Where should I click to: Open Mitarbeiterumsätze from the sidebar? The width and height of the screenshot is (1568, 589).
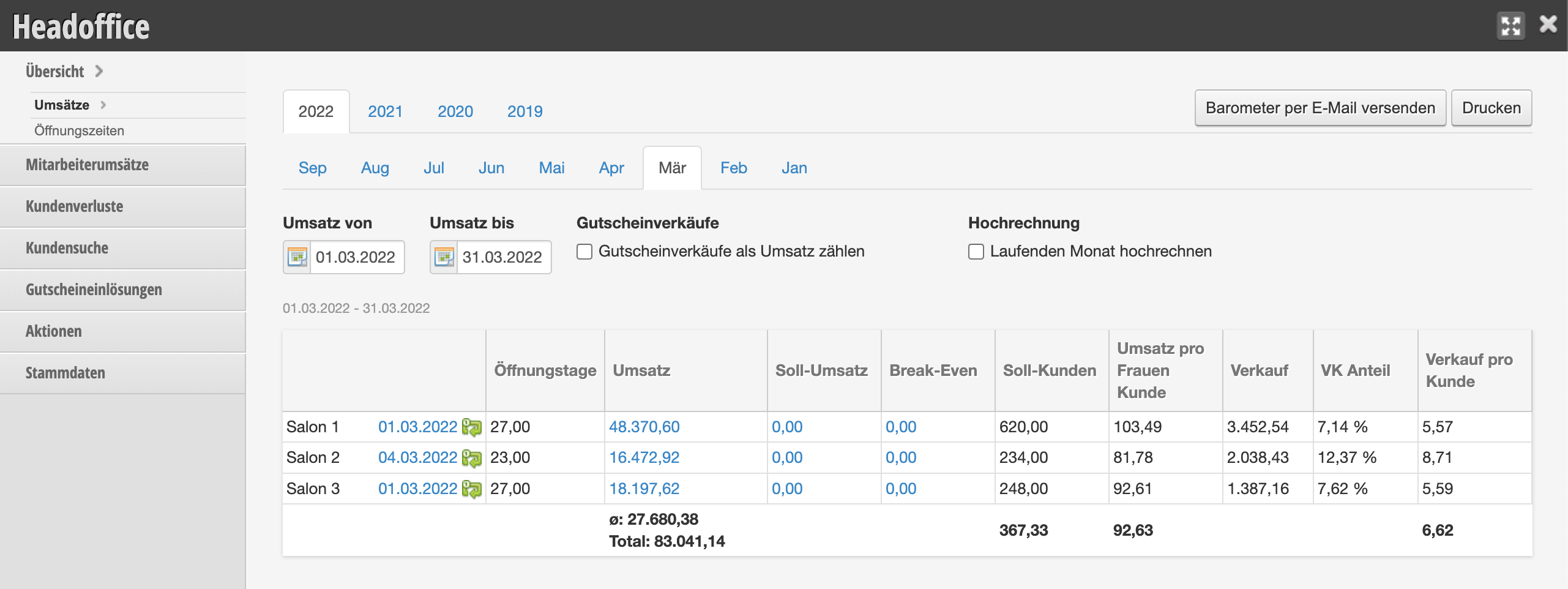[87, 165]
